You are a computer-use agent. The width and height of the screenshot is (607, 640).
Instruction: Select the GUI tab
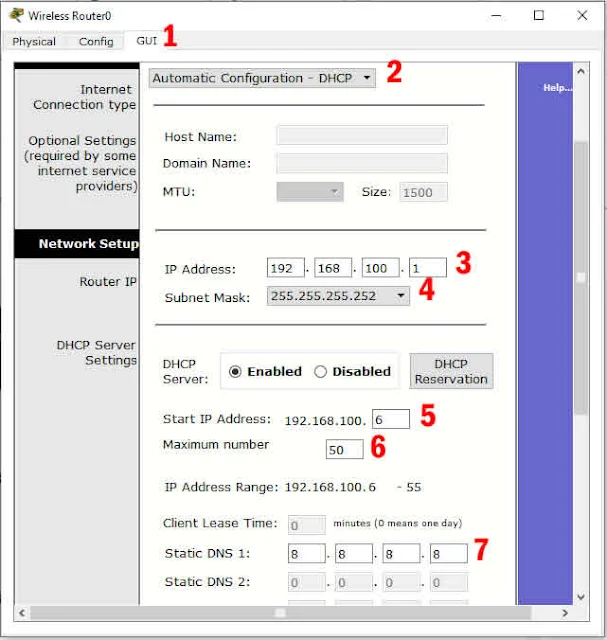[x=147, y=40]
